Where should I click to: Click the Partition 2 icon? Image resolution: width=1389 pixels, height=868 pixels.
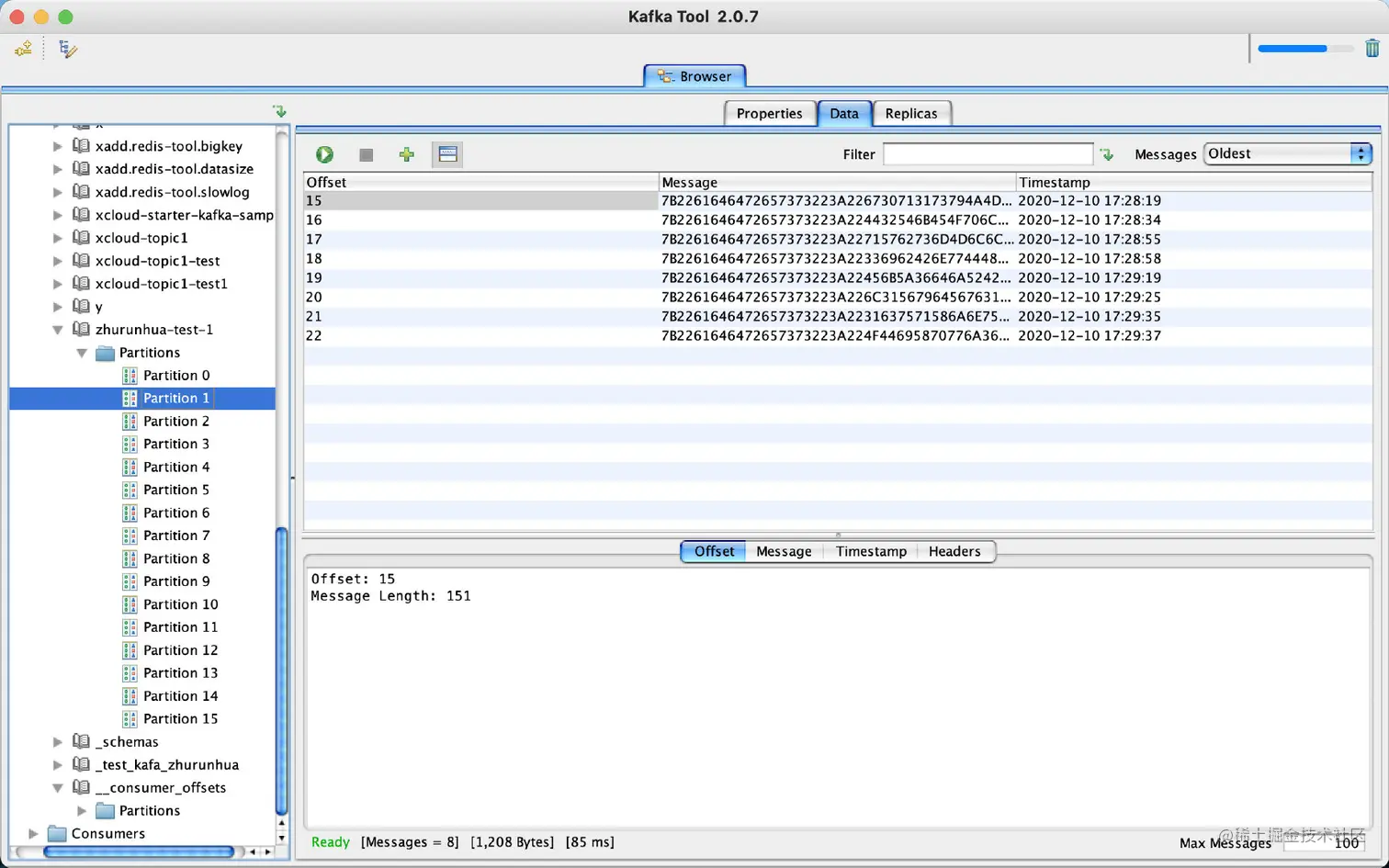(x=130, y=422)
